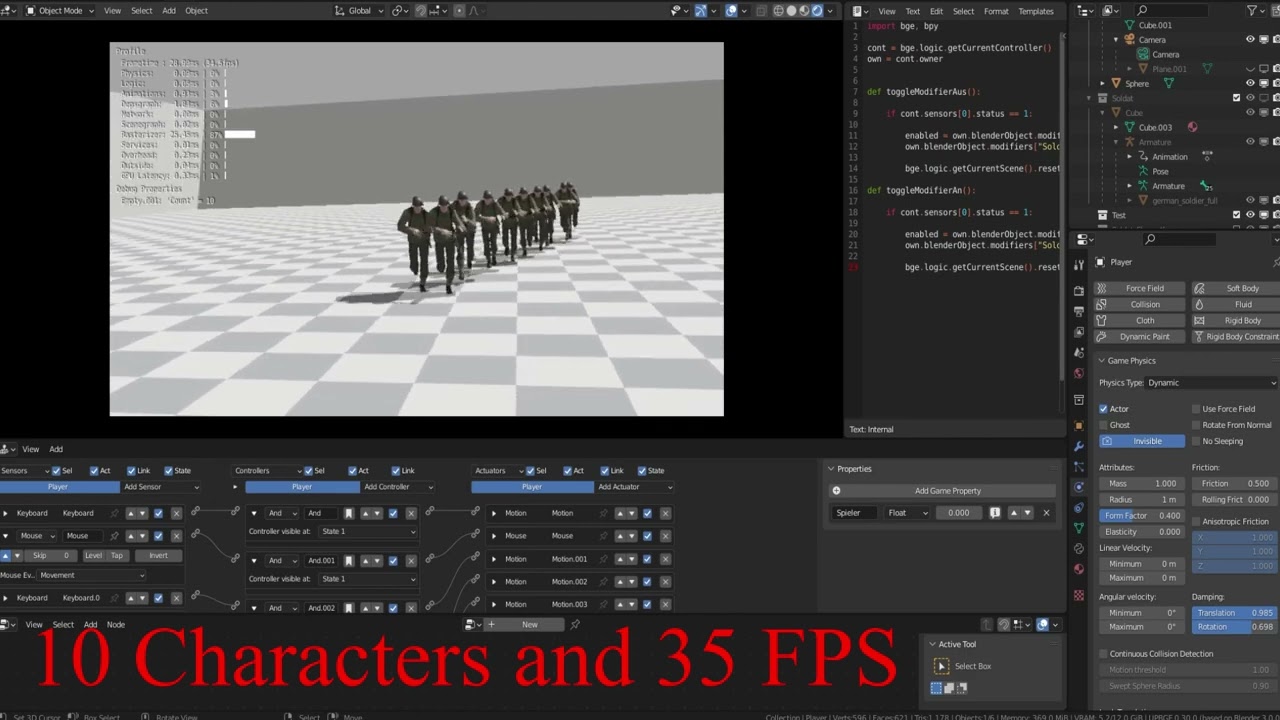Open Tool properties tab icon
This screenshot has width=1280, height=720.
(1079, 264)
